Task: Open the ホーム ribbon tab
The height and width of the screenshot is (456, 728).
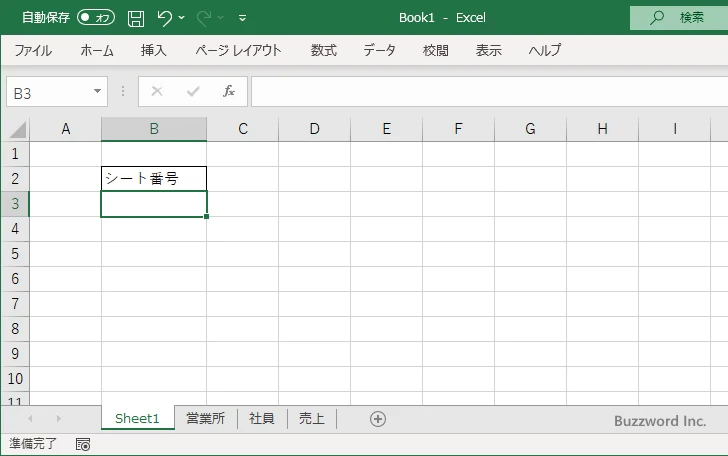Action: click(x=97, y=50)
